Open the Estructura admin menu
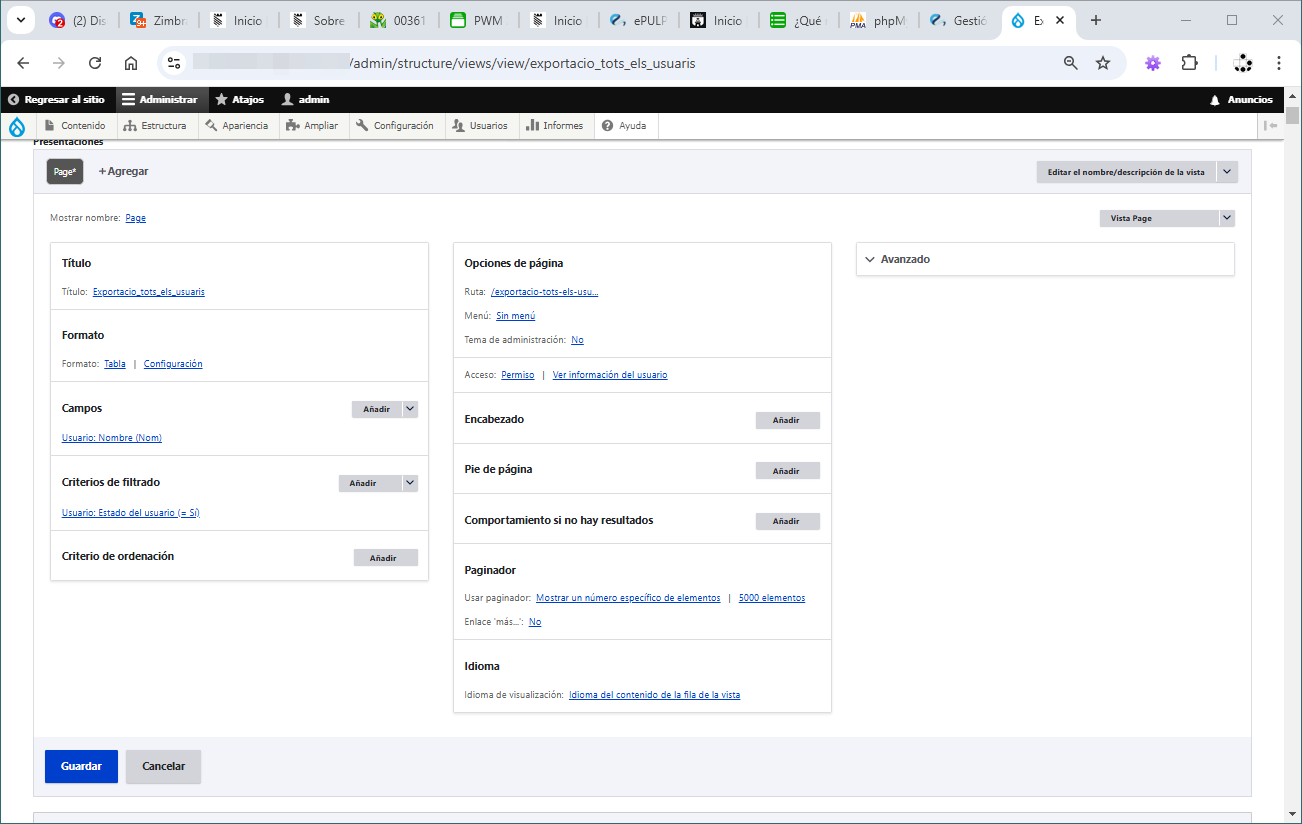The height and width of the screenshot is (824, 1302). tap(155, 126)
